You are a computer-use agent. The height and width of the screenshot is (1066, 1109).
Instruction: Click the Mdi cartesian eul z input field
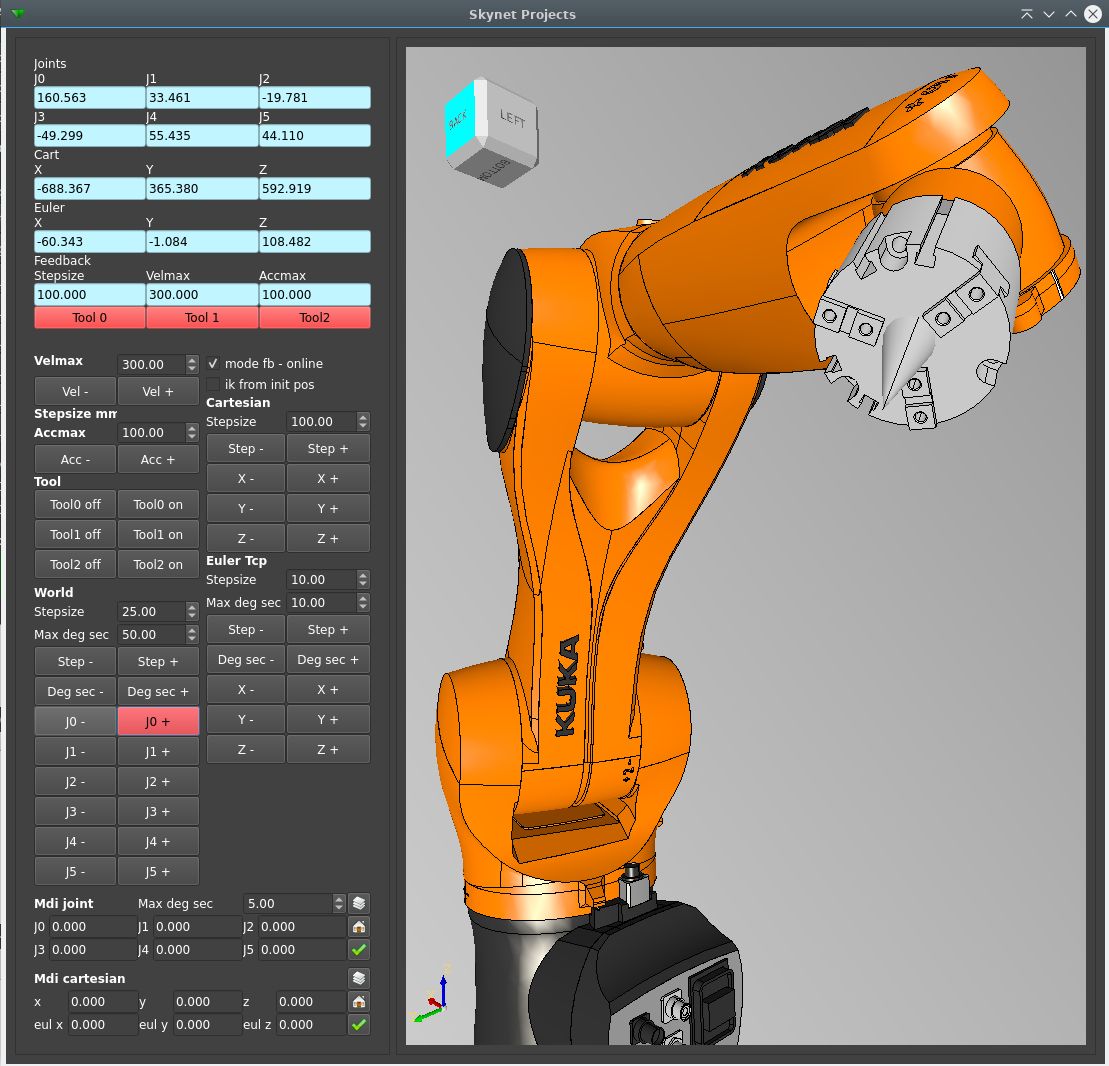pyautogui.click(x=310, y=1024)
